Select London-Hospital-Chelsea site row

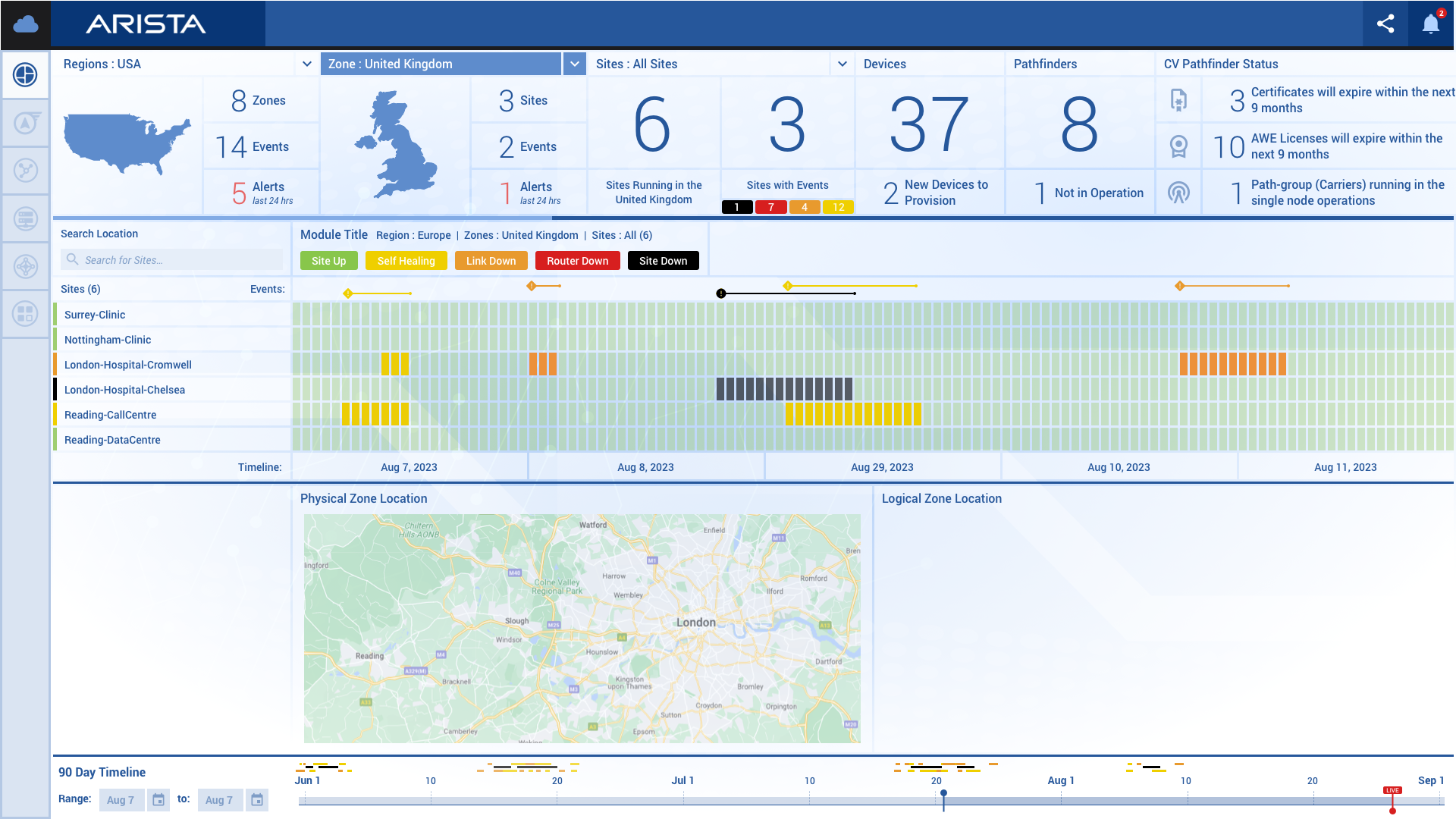[x=124, y=390]
